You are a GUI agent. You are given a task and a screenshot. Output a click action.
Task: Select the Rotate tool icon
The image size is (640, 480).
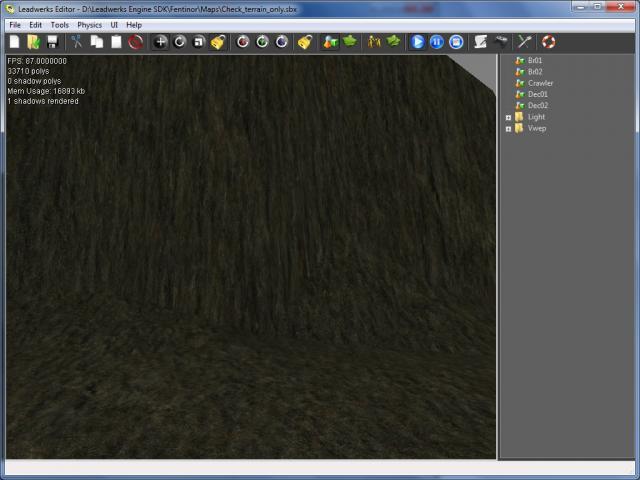180,42
